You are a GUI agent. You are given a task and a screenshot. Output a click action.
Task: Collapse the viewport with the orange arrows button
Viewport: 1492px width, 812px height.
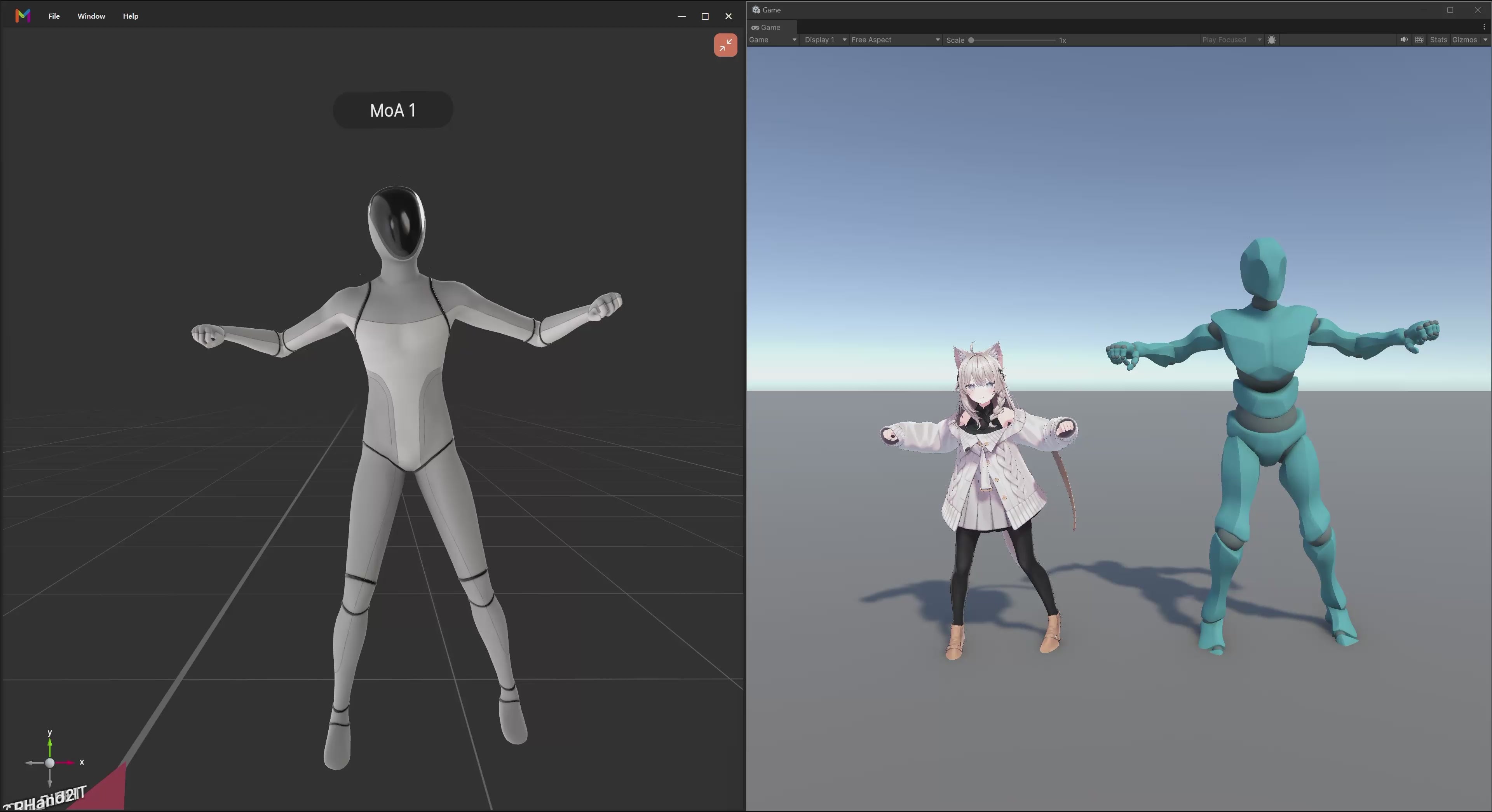click(x=725, y=45)
